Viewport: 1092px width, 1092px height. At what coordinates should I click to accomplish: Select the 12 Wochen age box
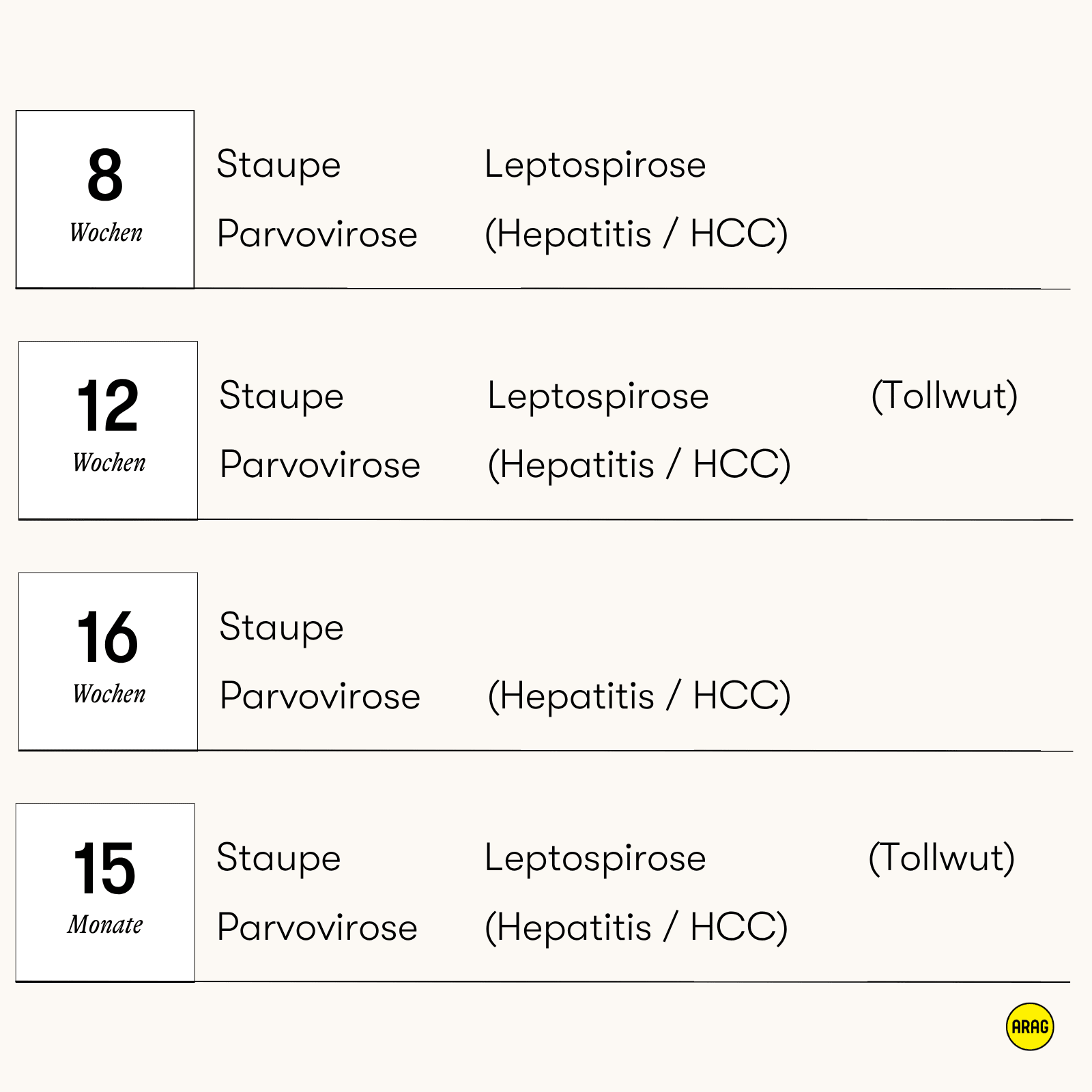click(x=108, y=431)
